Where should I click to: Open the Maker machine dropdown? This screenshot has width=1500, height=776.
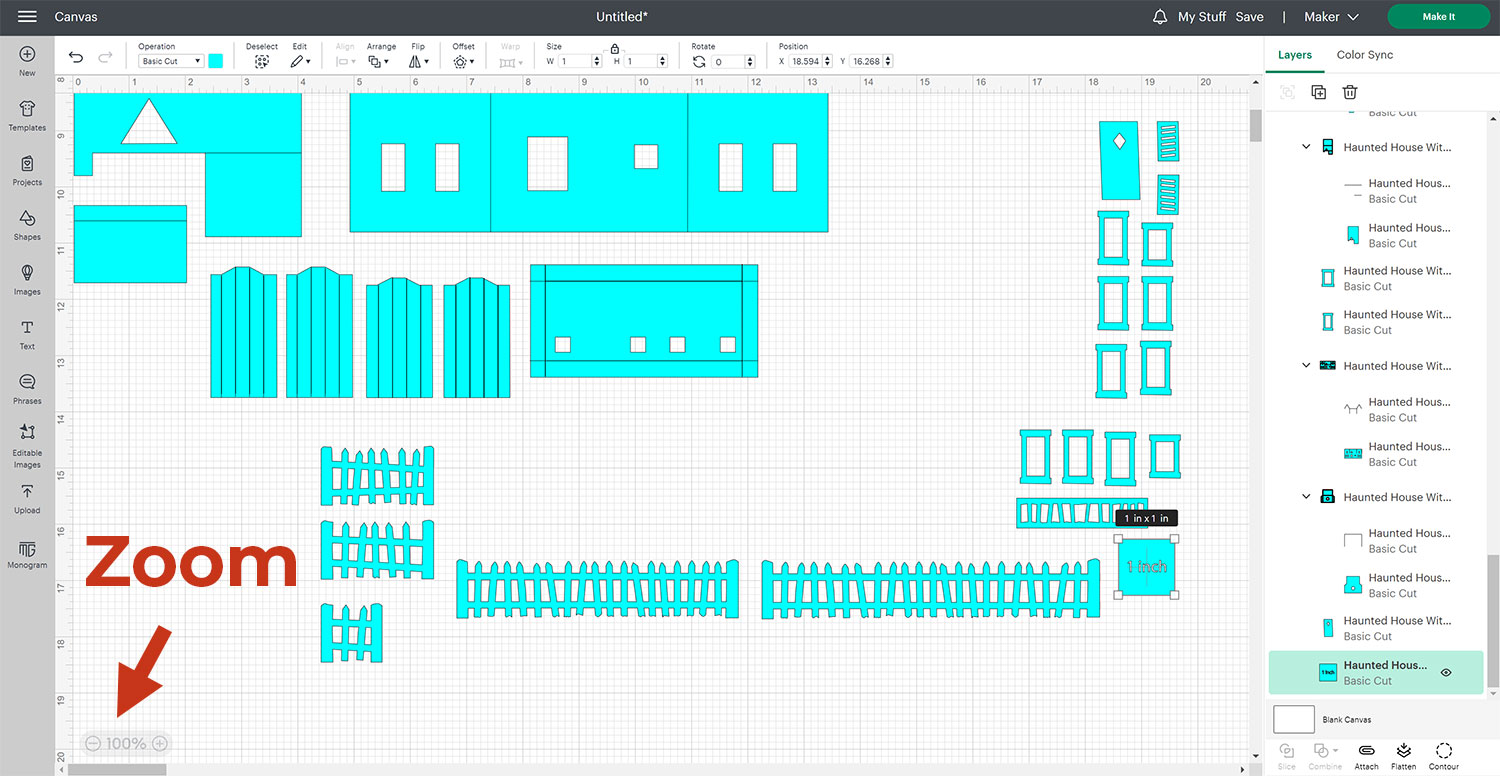1331,17
